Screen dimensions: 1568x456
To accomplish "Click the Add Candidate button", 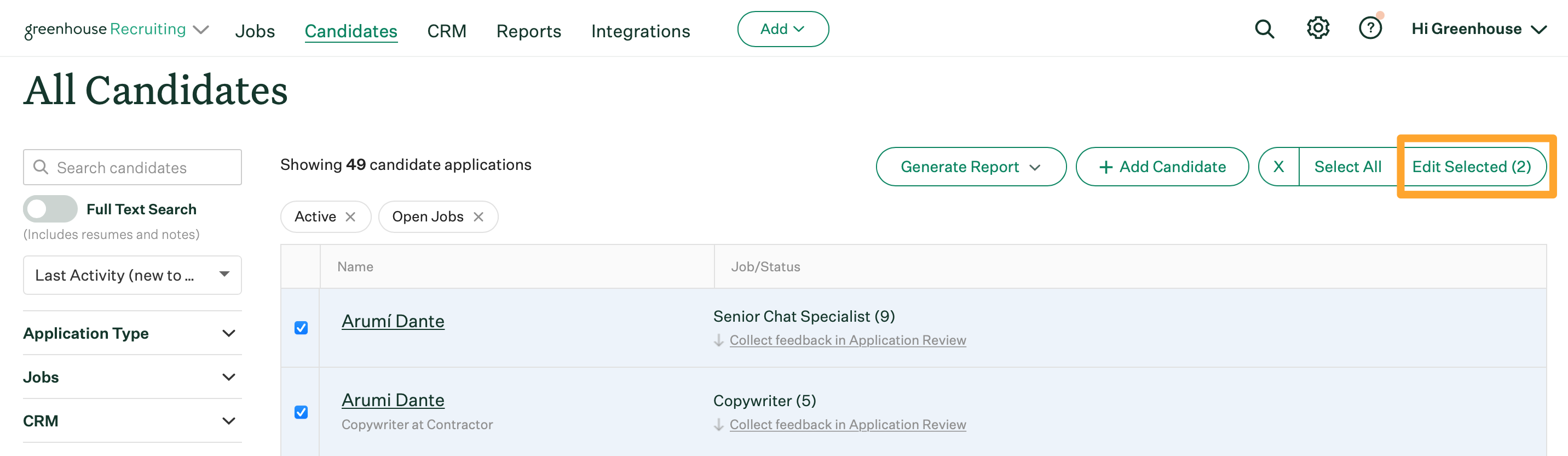I will 1161,167.
